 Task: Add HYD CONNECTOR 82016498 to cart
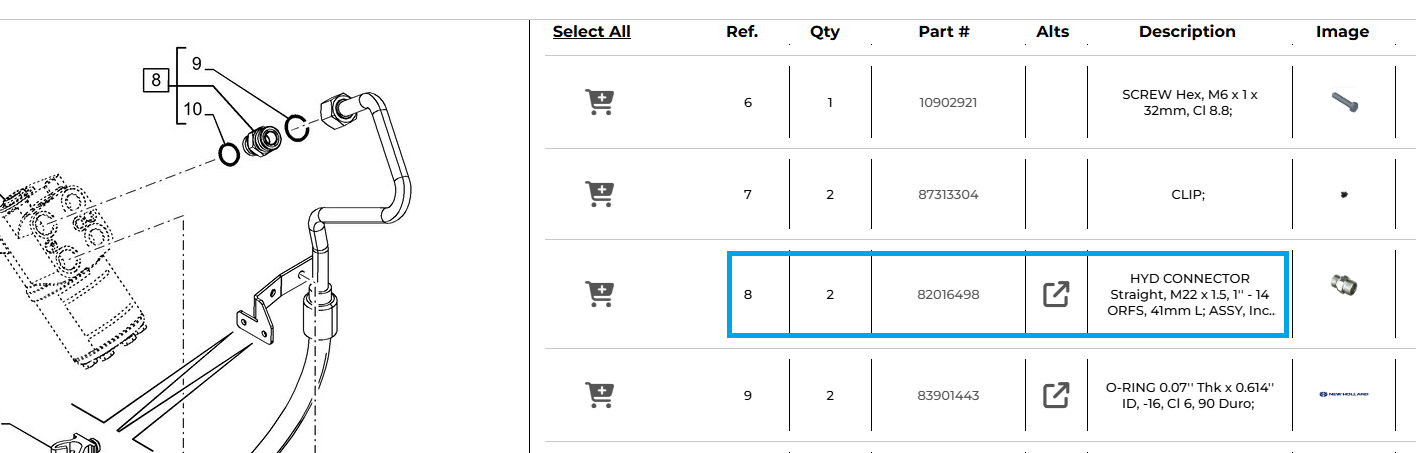pos(599,294)
